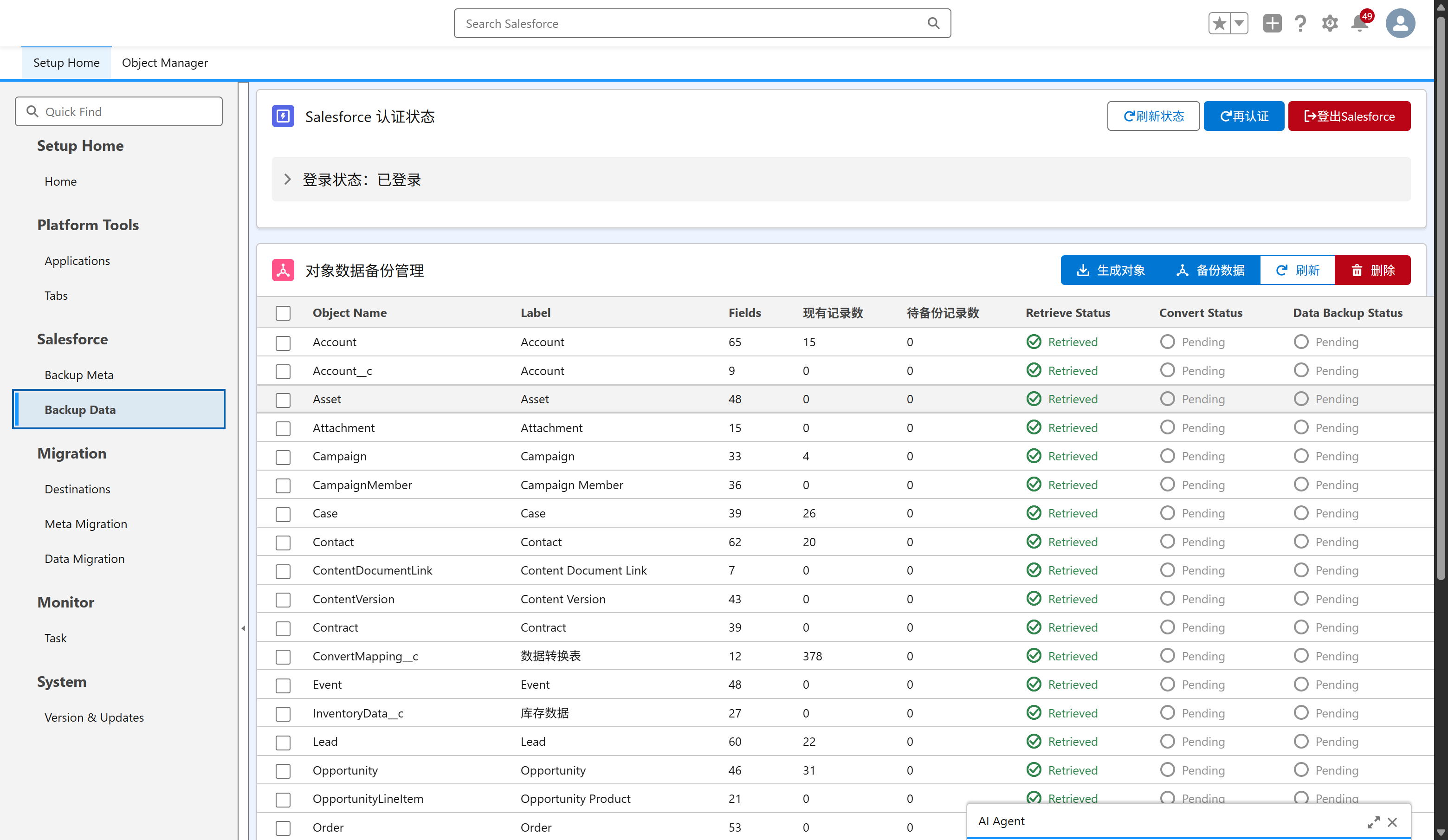Select the Campaign row checkbox
Viewport: 1448px width, 840px height.
[283, 457]
